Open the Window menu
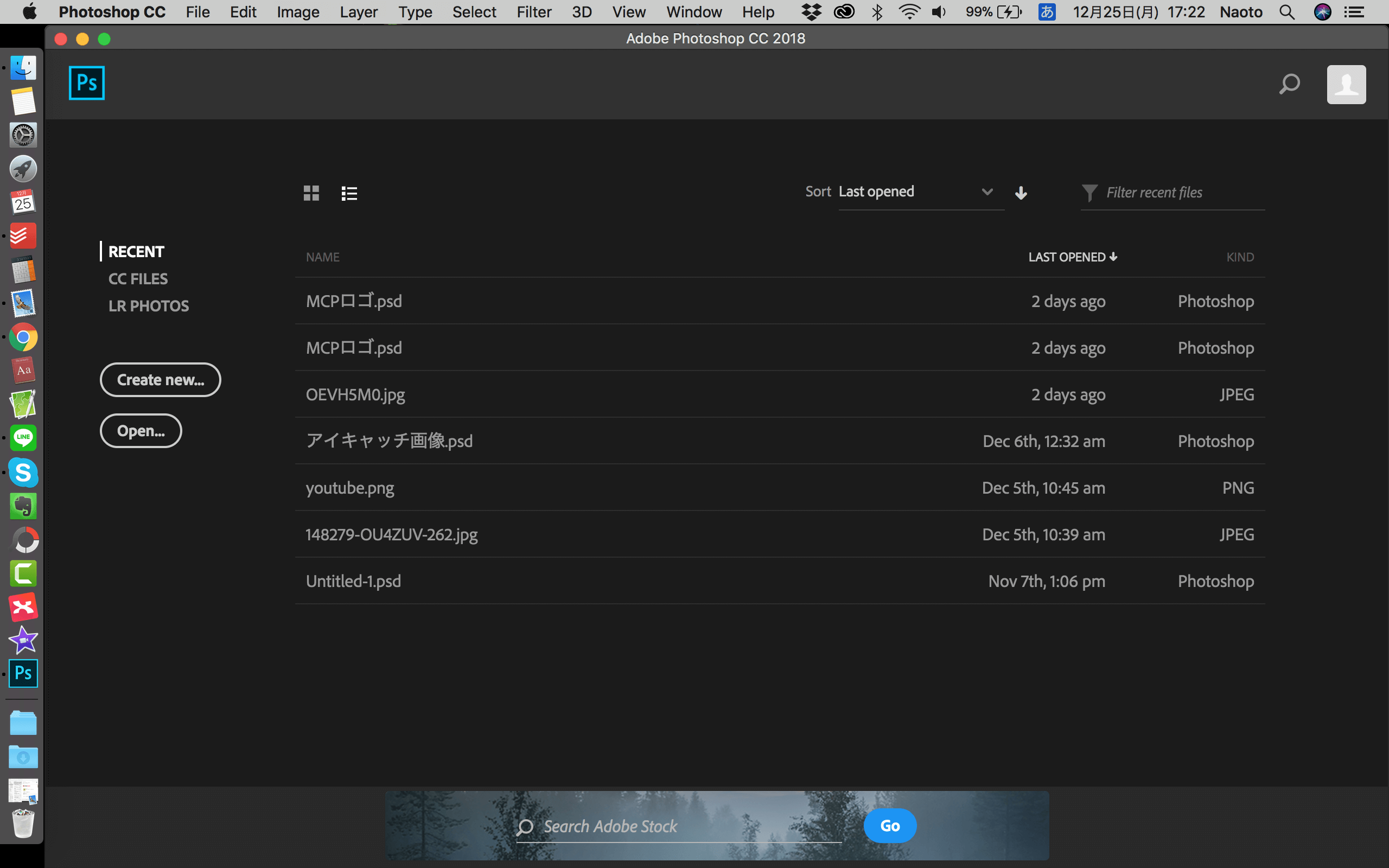This screenshot has height=868, width=1389. point(694,11)
